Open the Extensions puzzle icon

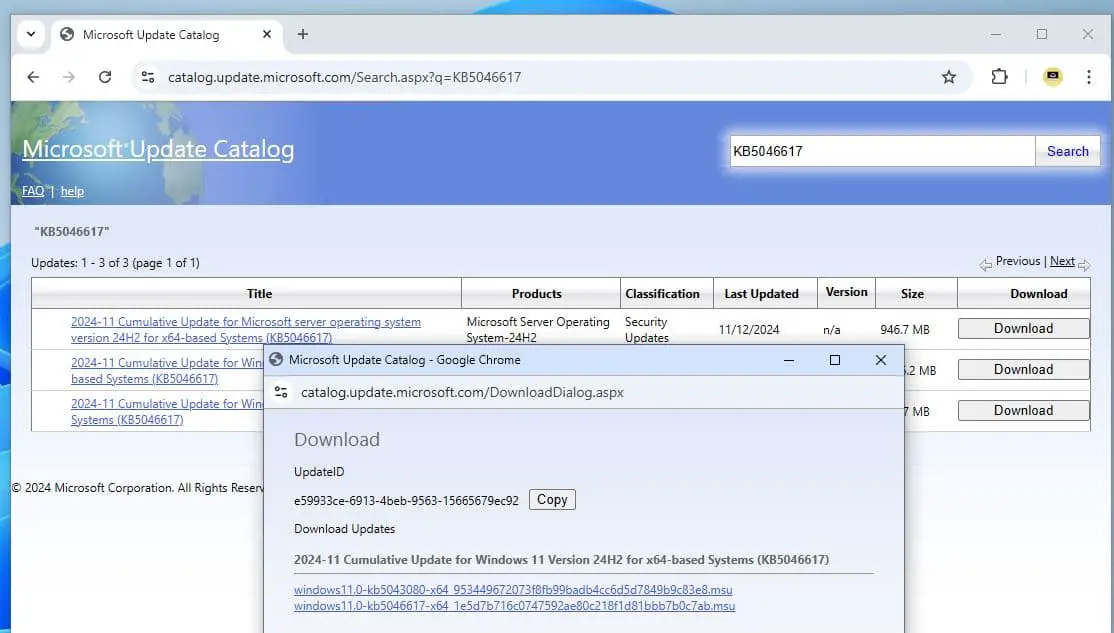(999, 77)
